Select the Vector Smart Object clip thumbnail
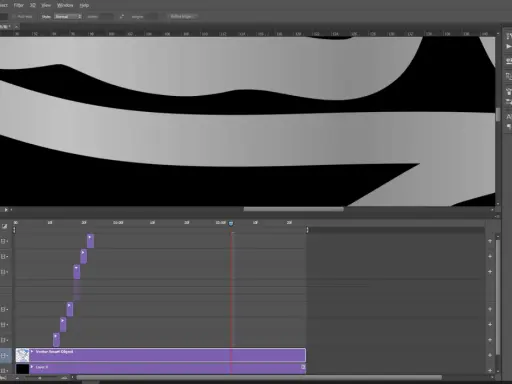This screenshot has width=512, height=384. (x=23, y=355)
